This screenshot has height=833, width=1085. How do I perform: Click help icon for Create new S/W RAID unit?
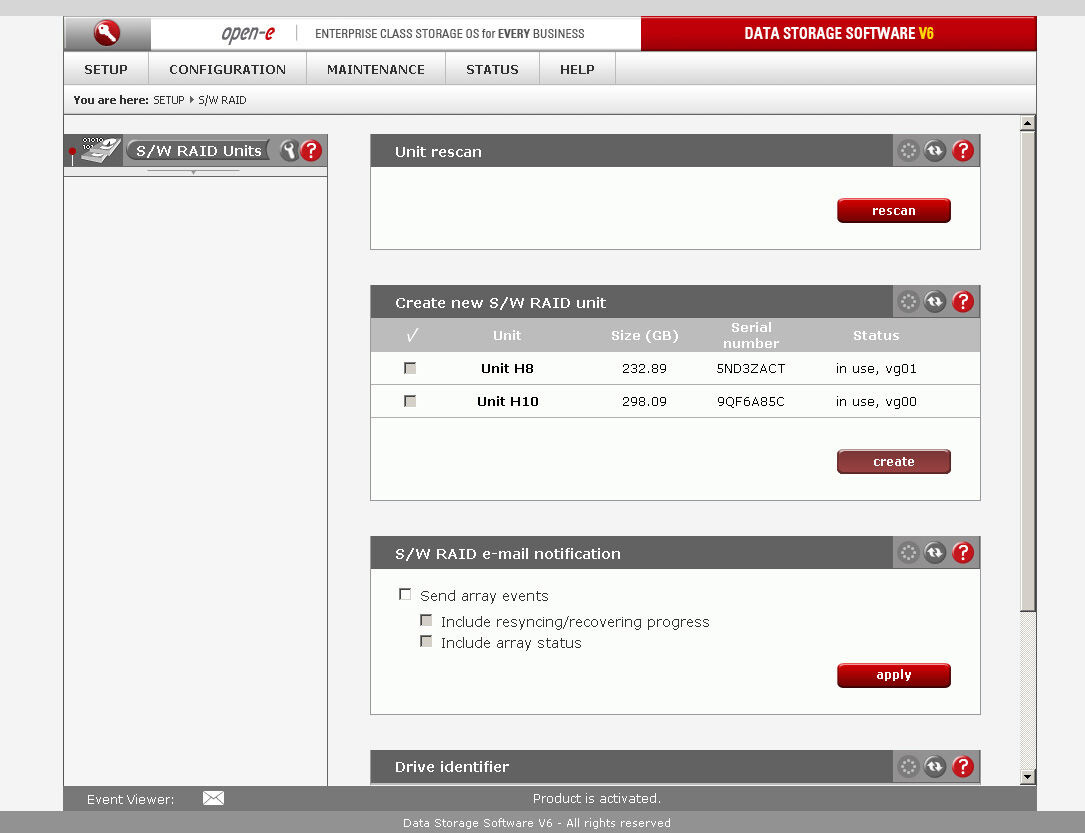pyautogui.click(x=962, y=302)
